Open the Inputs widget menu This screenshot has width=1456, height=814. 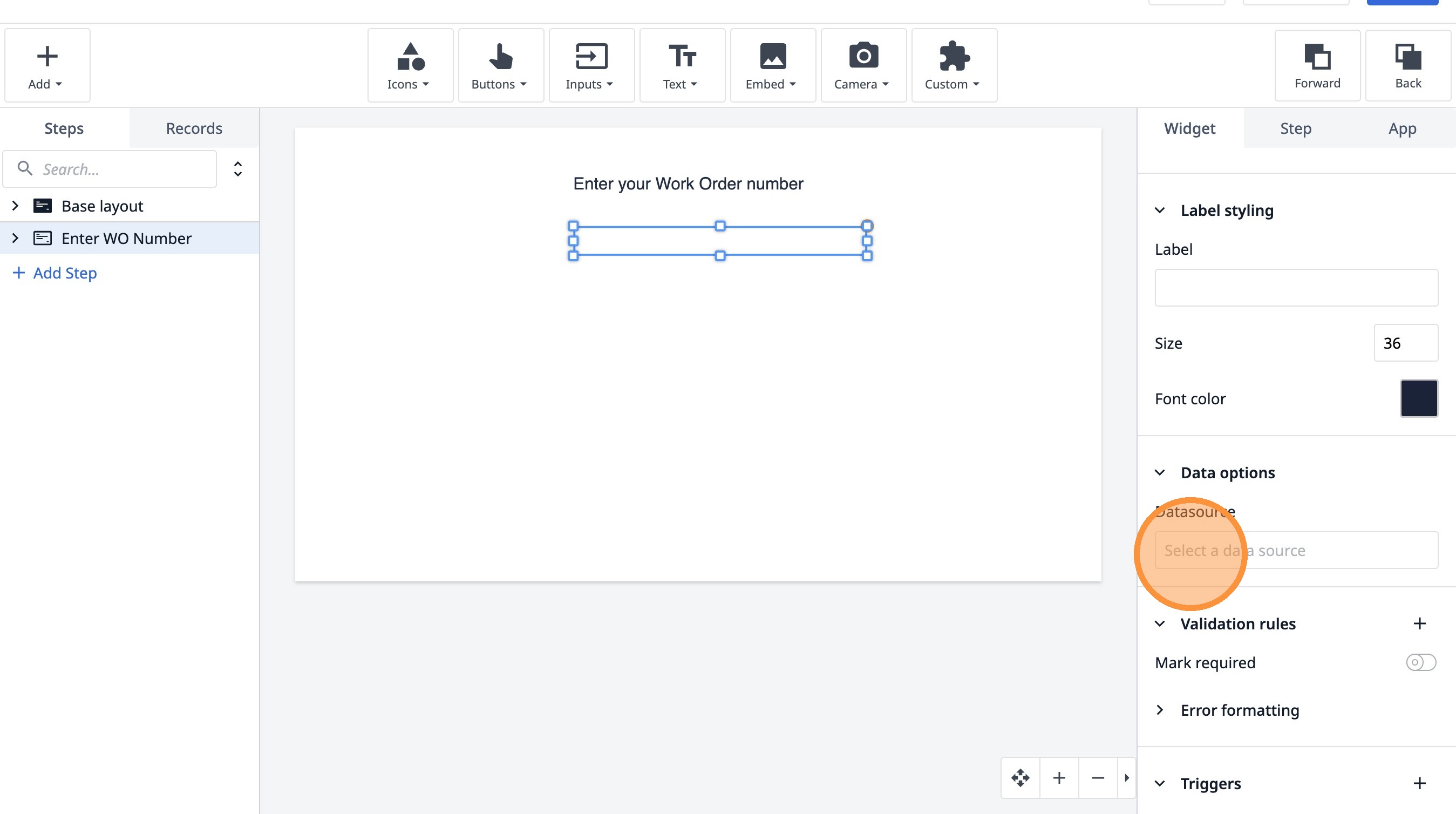click(590, 65)
